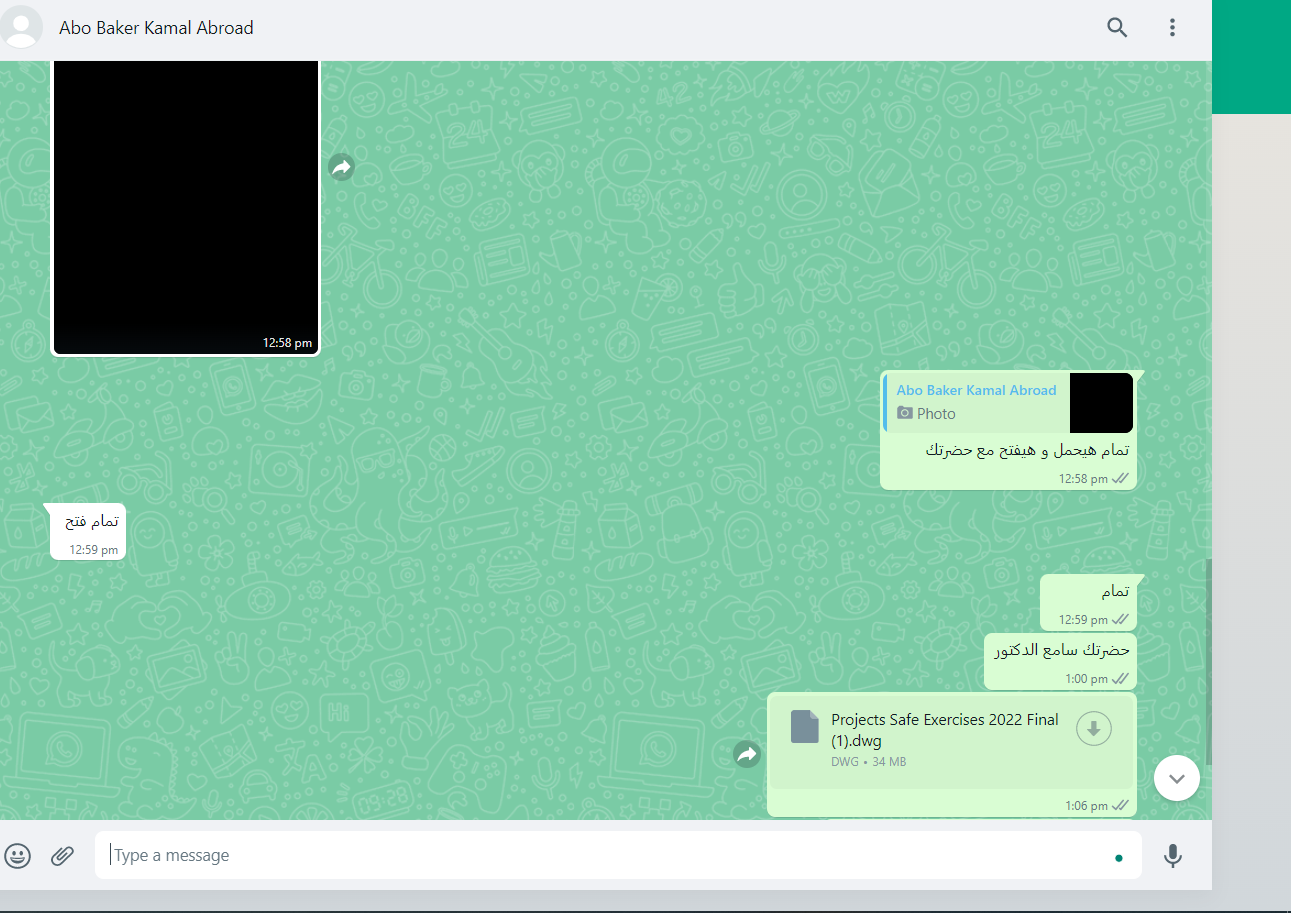The image size is (1291, 913).
Task: Select the sent message تمام at 12:59 pm
Action: click(x=1115, y=592)
